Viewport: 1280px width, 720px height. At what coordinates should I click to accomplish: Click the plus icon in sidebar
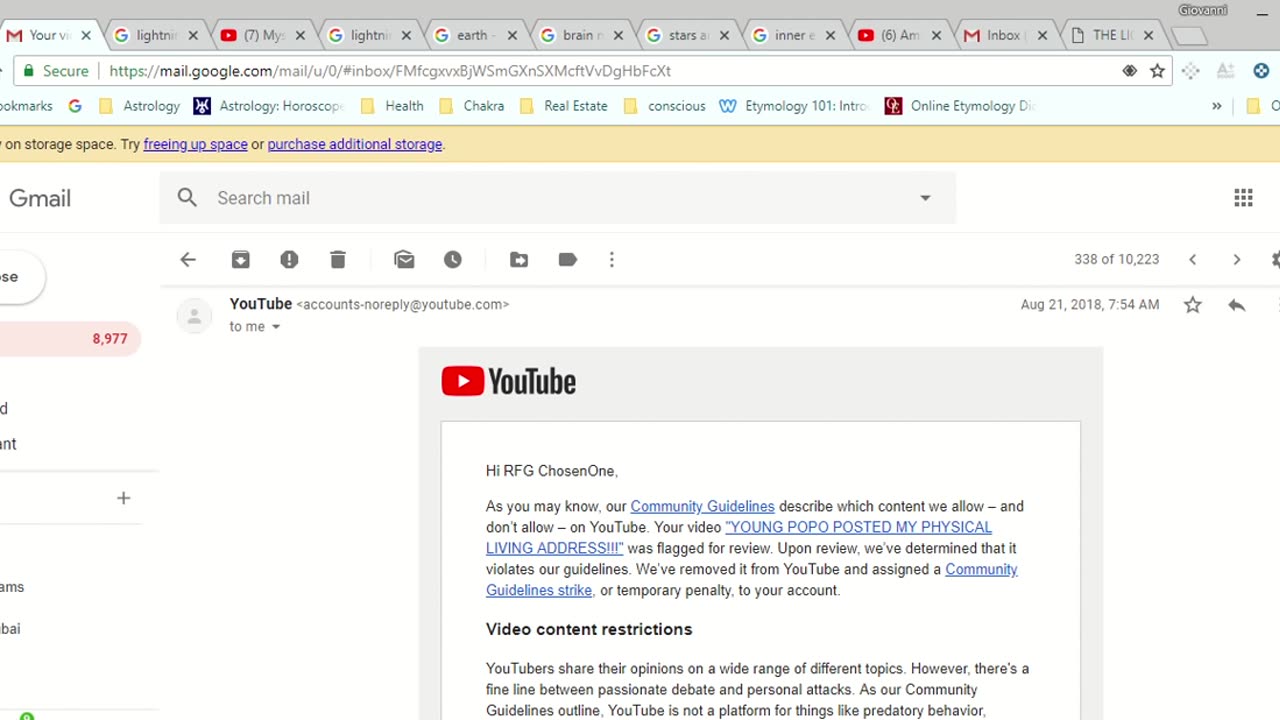pyautogui.click(x=123, y=498)
